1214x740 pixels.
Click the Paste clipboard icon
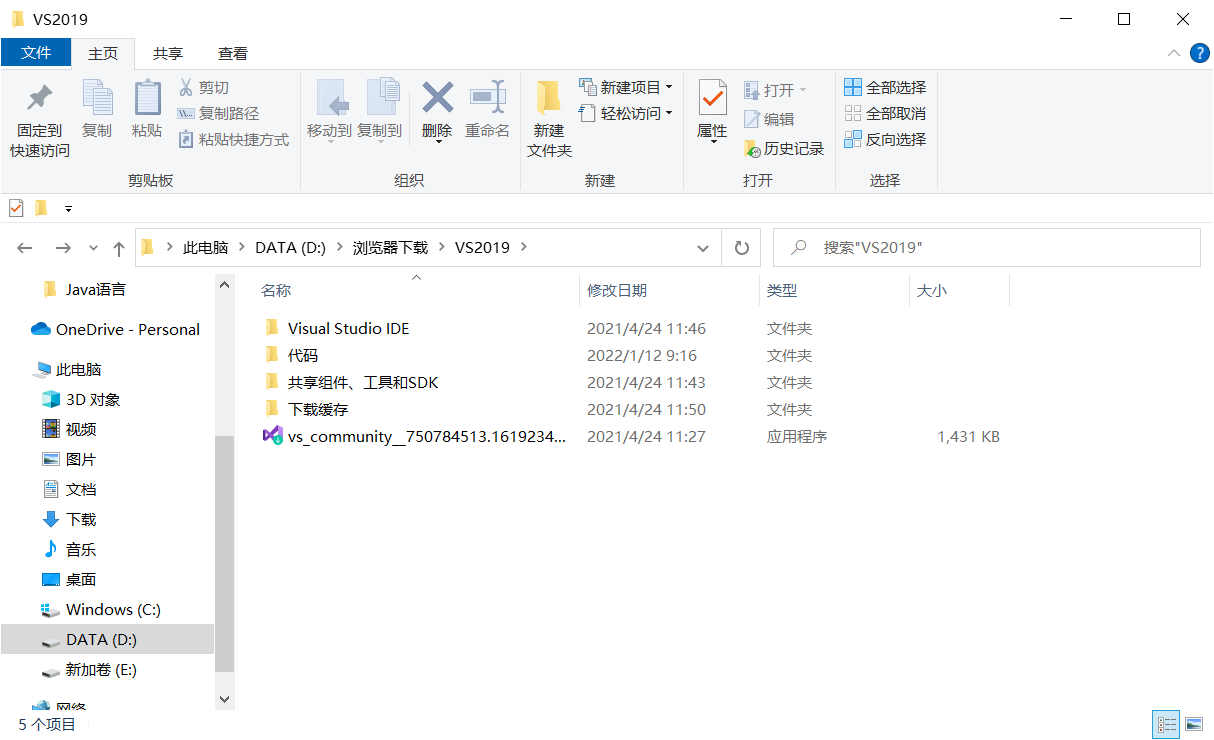point(147,98)
